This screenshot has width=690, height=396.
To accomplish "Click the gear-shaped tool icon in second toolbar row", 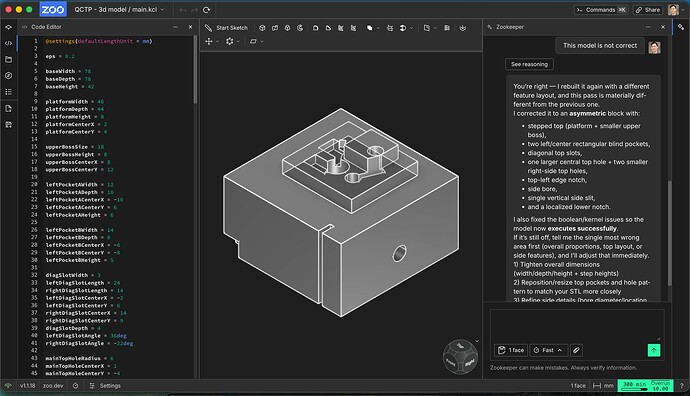I will pyautogui.click(x=230, y=41).
